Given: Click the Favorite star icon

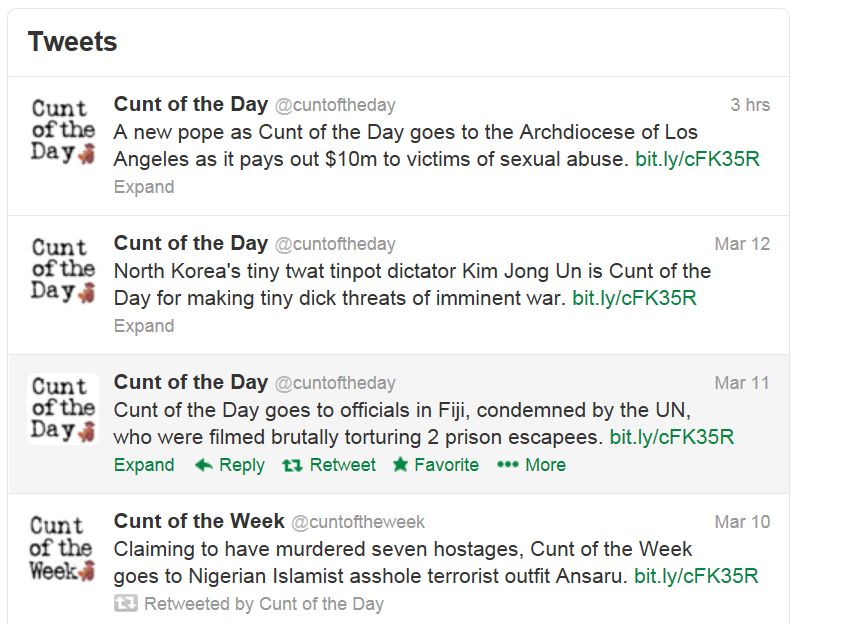Looking at the screenshot, I should pos(401,465).
